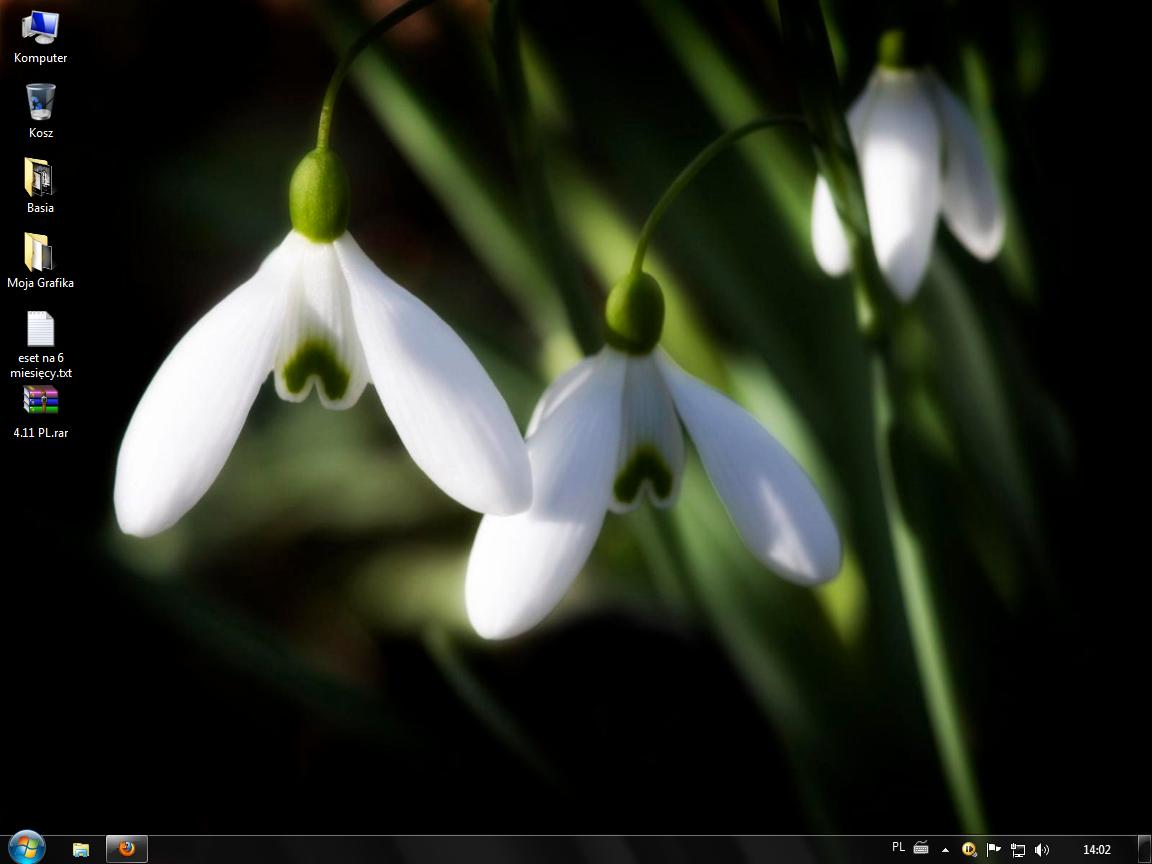Open the Windows Start menu orb
Screen dimensions: 1152x864
pos(26,849)
